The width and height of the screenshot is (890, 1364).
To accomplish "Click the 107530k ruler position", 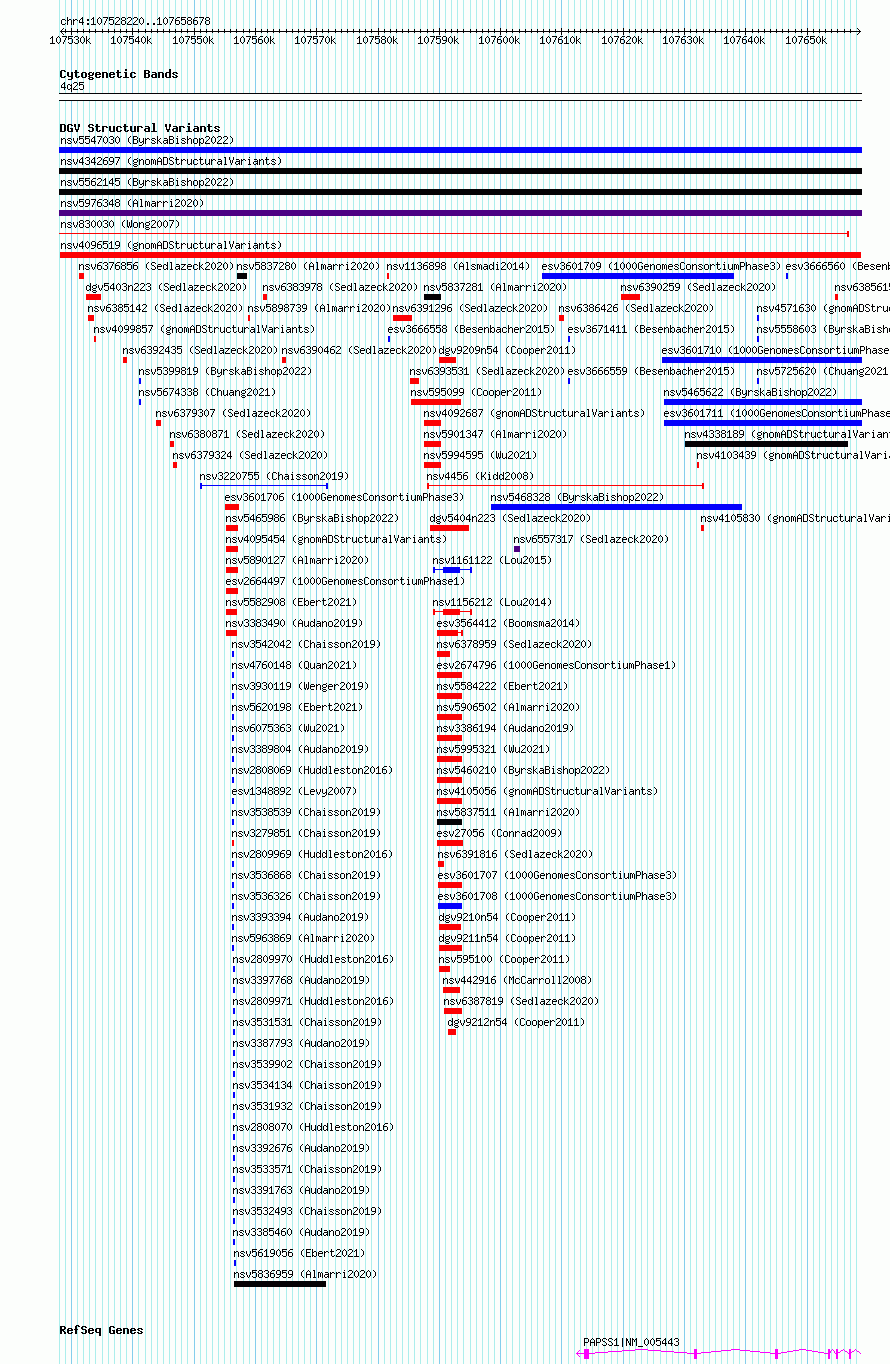I will (x=70, y=40).
